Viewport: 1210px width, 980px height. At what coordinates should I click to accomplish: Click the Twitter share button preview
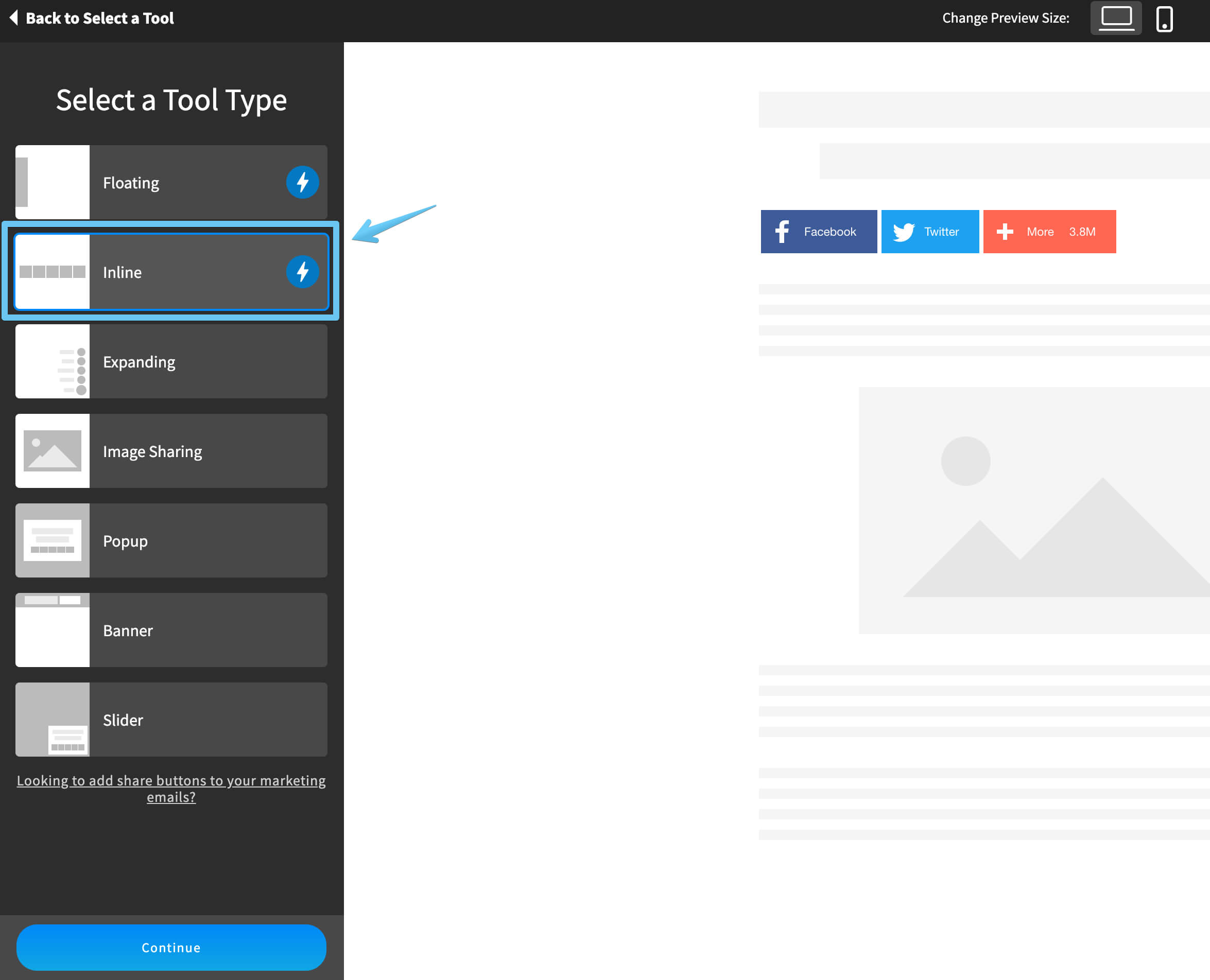(x=929, y=232)
